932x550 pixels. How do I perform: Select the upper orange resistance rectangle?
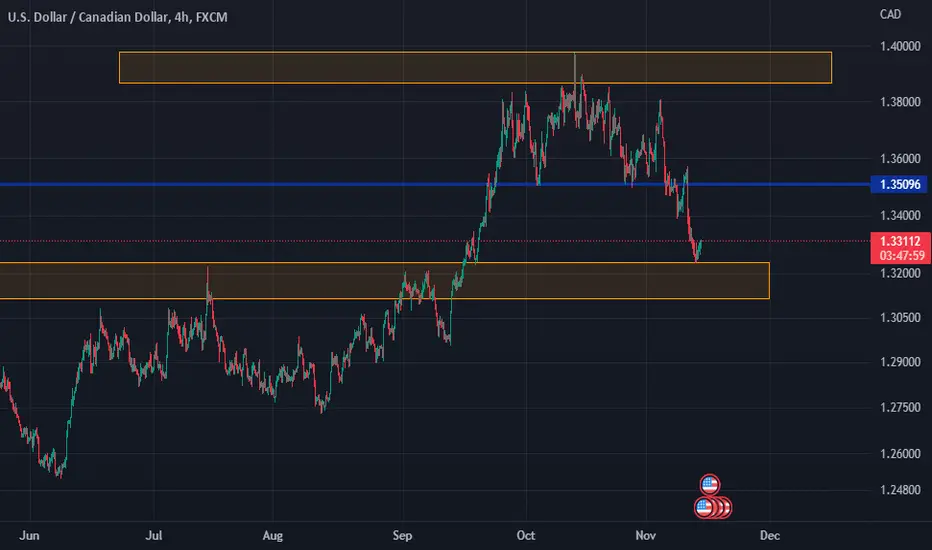[x=475, y=68]
